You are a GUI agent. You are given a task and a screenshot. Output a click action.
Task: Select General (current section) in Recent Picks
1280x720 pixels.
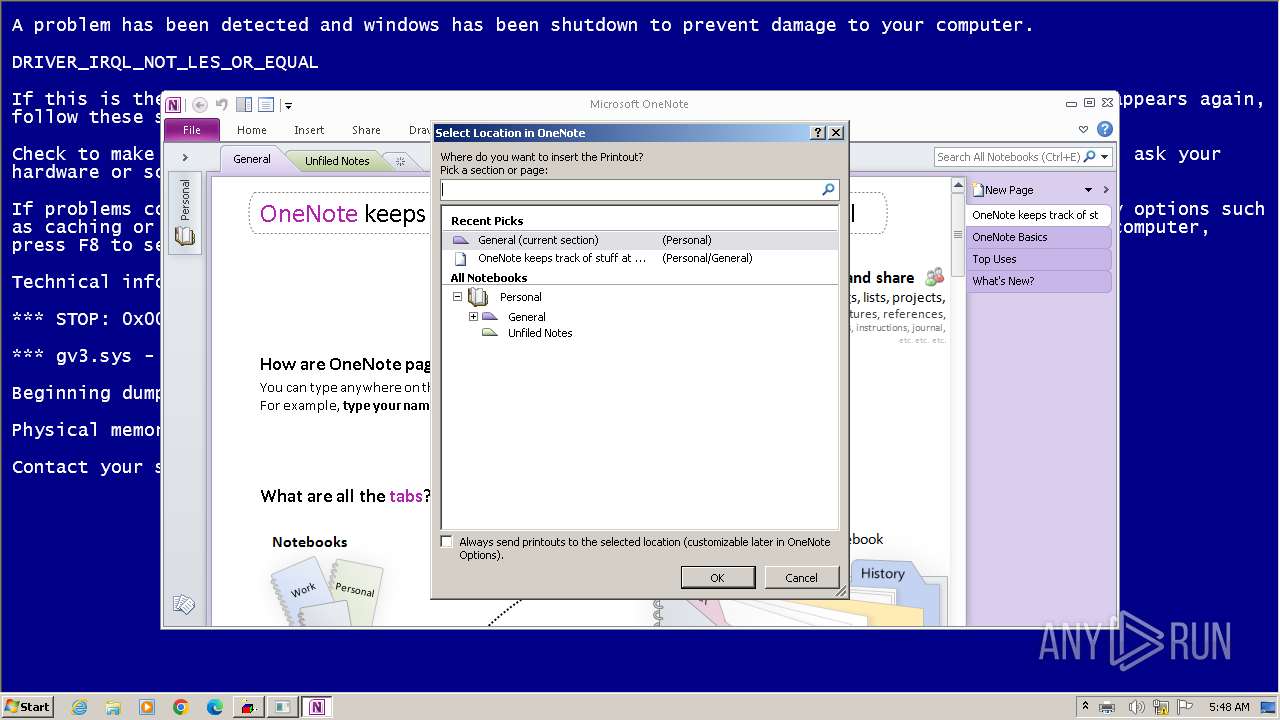pos(640,240)
